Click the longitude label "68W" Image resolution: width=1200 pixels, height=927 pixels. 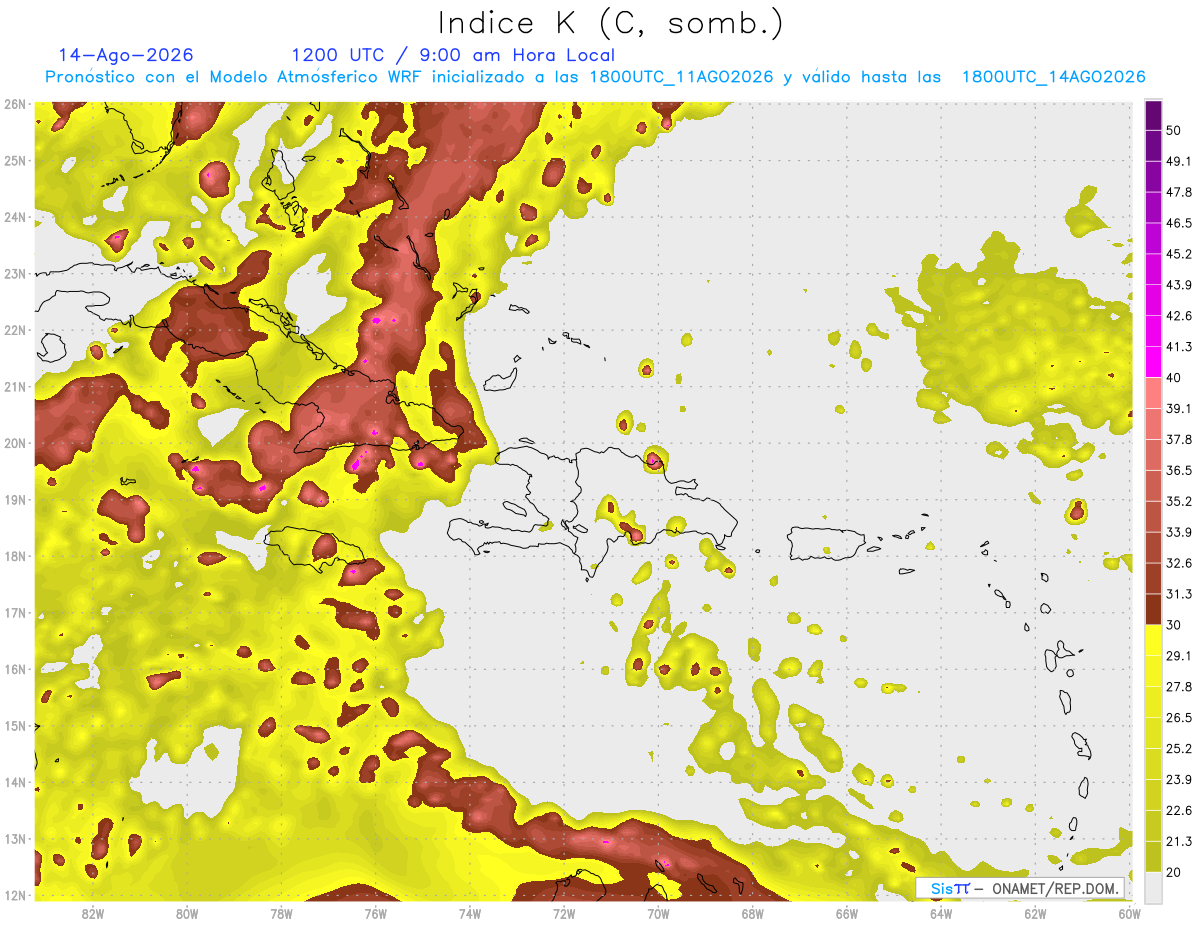tap(753, 914)
